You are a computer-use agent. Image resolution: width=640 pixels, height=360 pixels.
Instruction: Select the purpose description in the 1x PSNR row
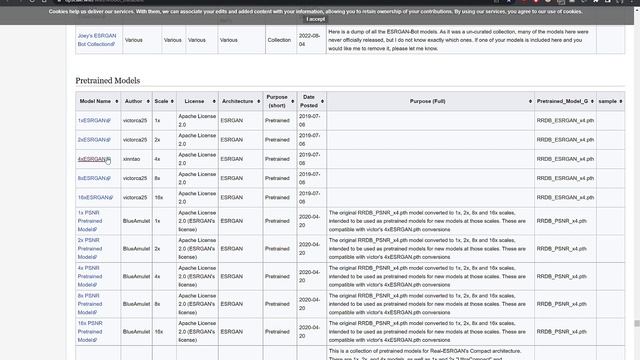point(427,221)
